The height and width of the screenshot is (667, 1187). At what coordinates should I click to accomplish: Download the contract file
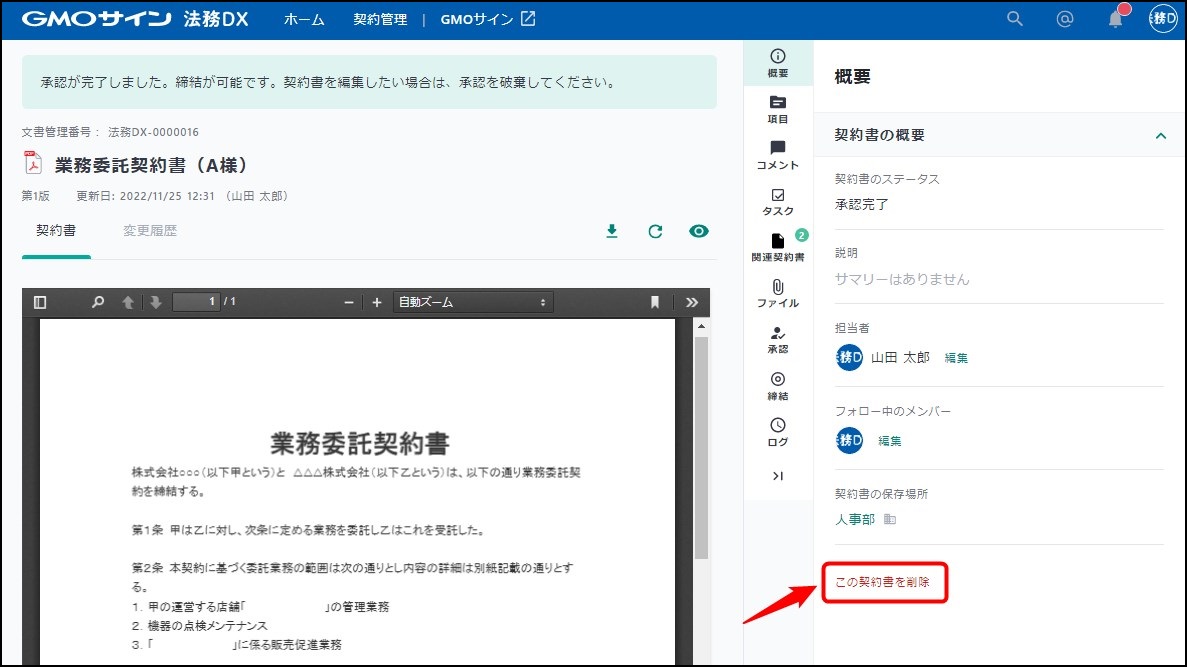pyautogui.click(x=612, y=231)
